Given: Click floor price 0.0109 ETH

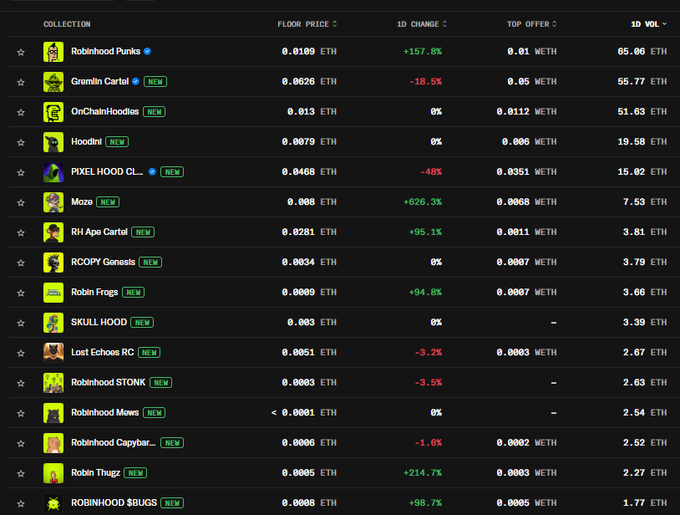Looking at the screenshot, I should tap(309, 52).
